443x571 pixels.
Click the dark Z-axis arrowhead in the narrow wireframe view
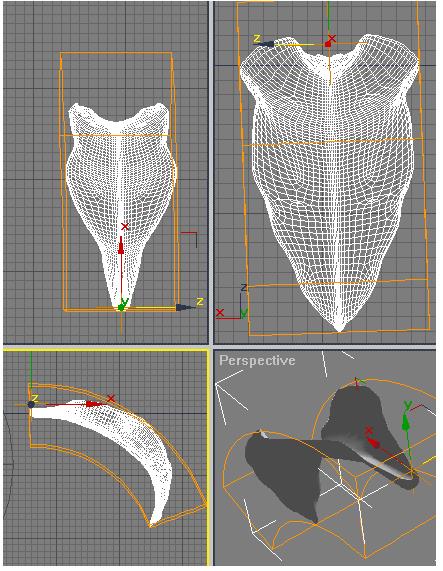pyautogui.click(x=185, y=307)
